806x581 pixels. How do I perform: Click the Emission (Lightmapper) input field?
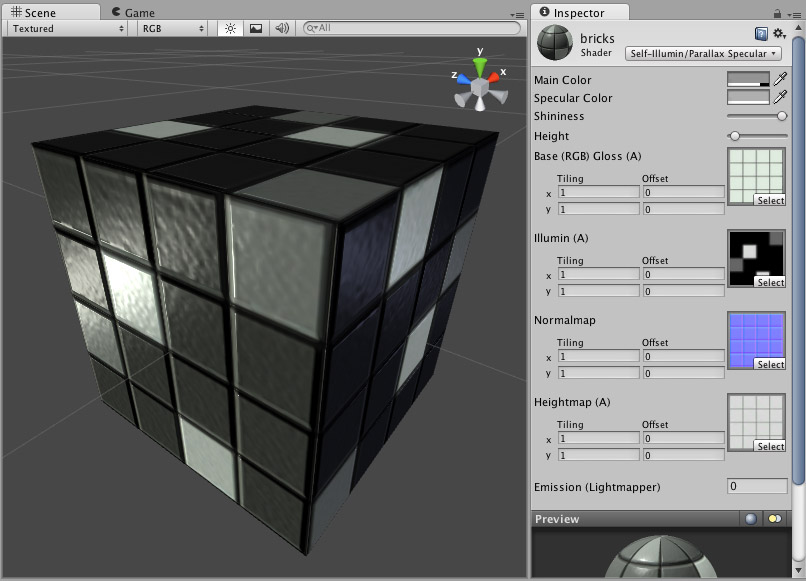point(757,487)
